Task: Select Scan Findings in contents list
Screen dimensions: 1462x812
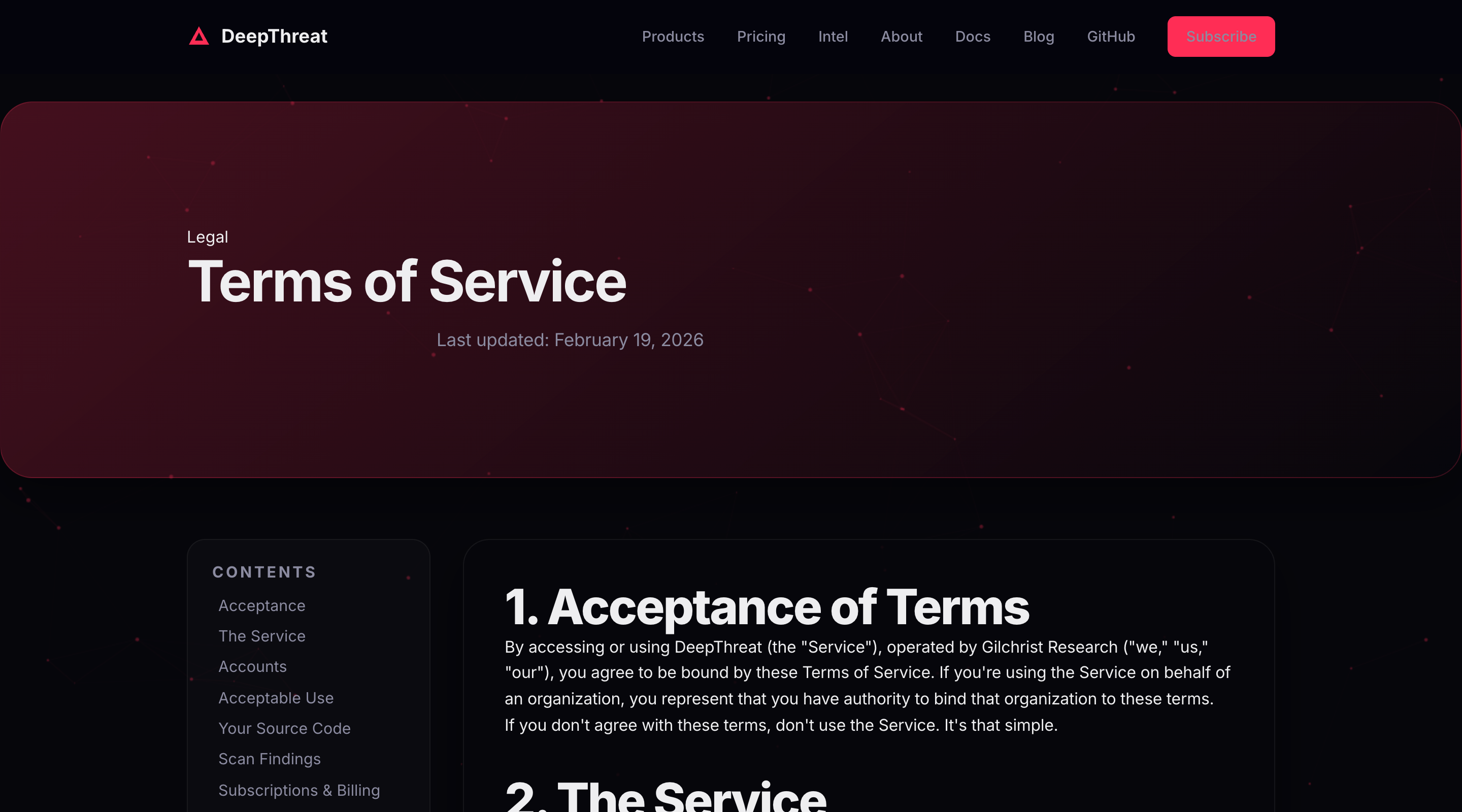Action: (x=270, y=759)
